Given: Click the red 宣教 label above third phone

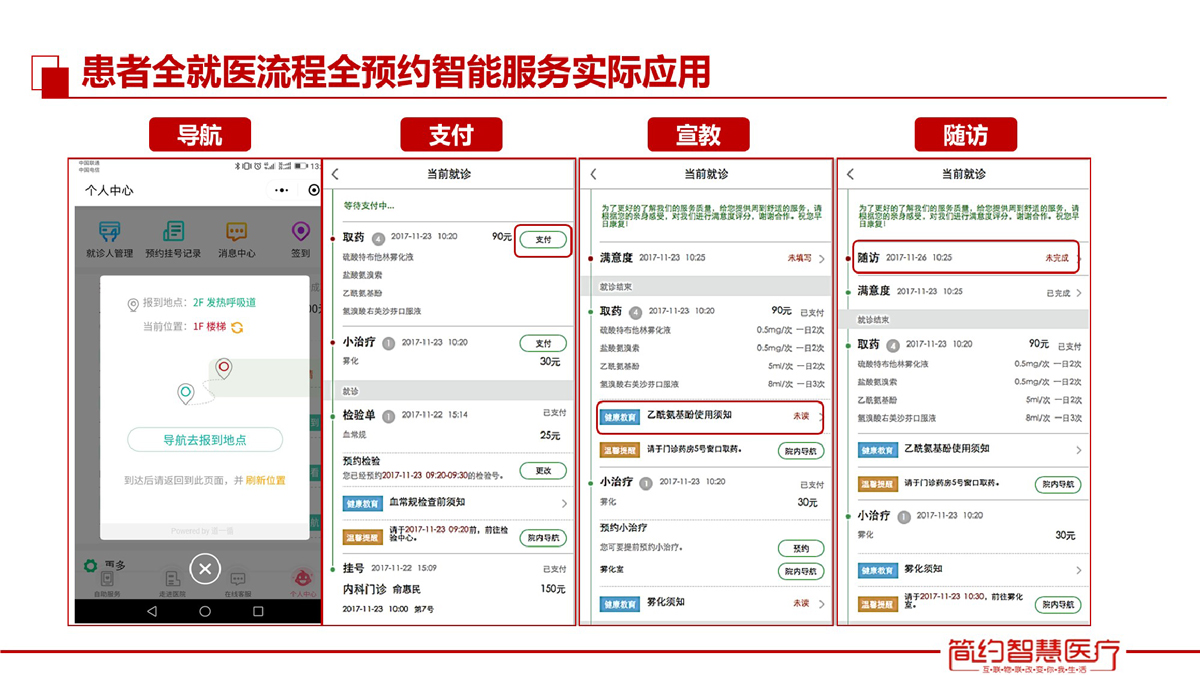Looking at the screenshot, I should tap(698, 134).
